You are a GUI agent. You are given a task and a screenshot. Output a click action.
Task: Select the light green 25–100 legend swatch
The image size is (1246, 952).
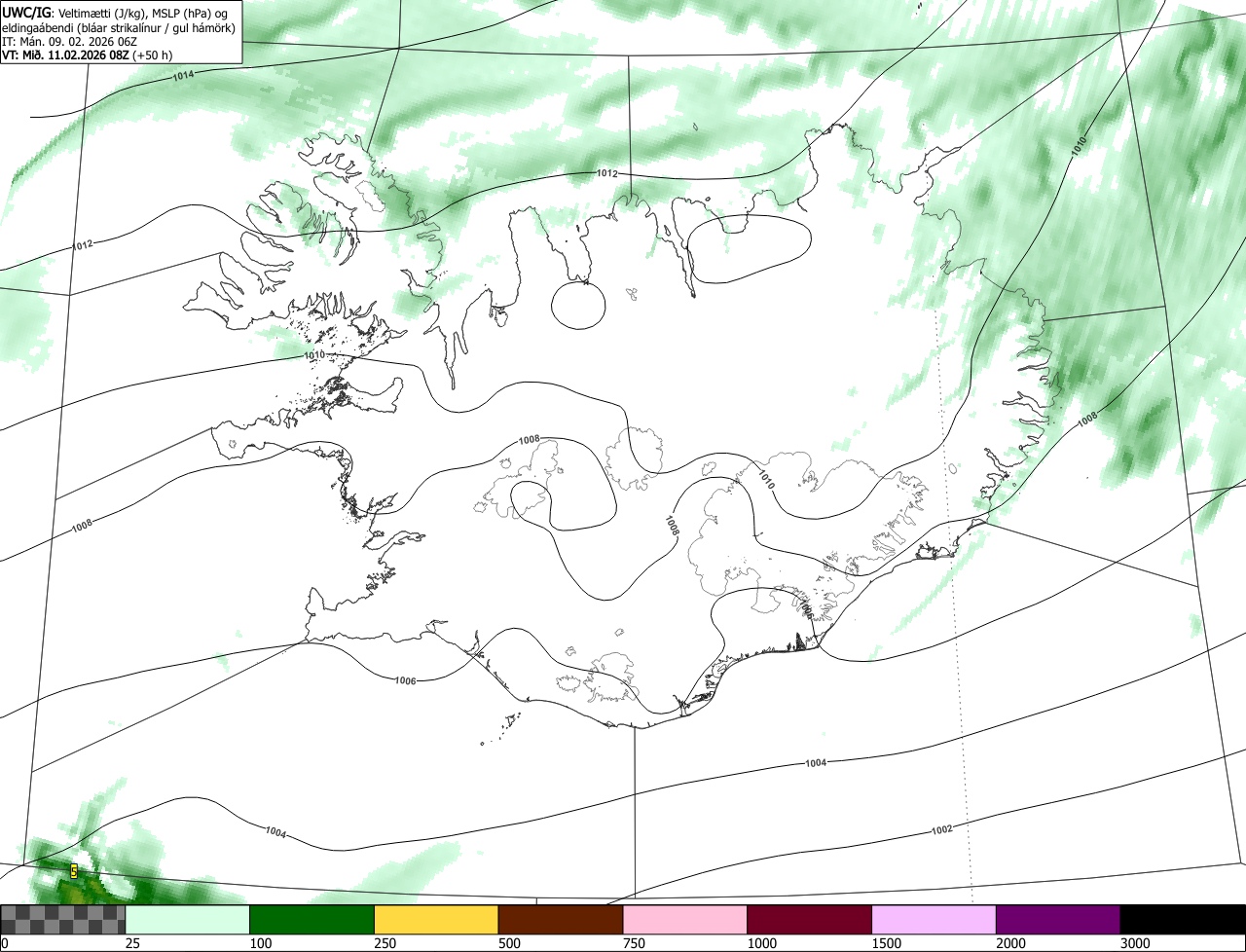tap(188, 920)
